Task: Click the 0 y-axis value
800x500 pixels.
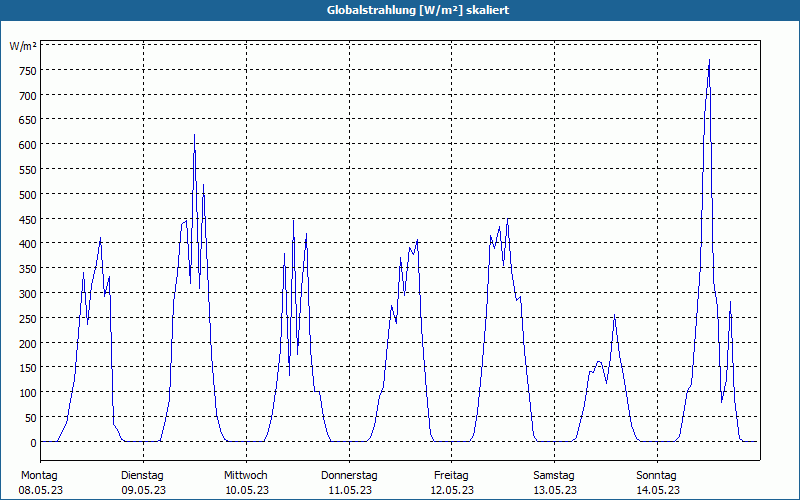Action: click(33, 443)
